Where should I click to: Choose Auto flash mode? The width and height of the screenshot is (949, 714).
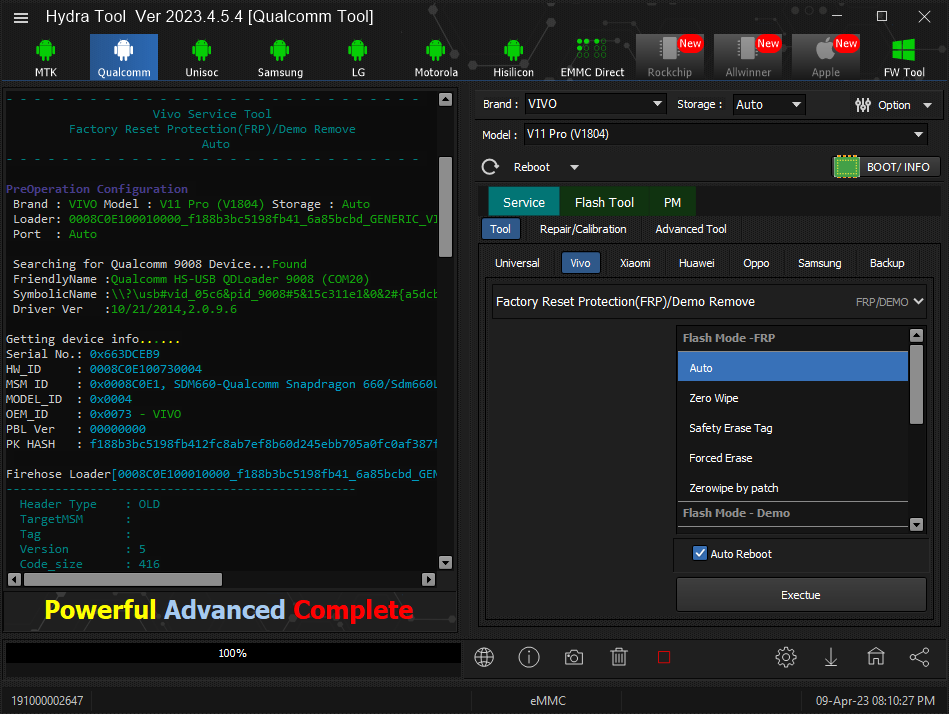click(793, 367)
